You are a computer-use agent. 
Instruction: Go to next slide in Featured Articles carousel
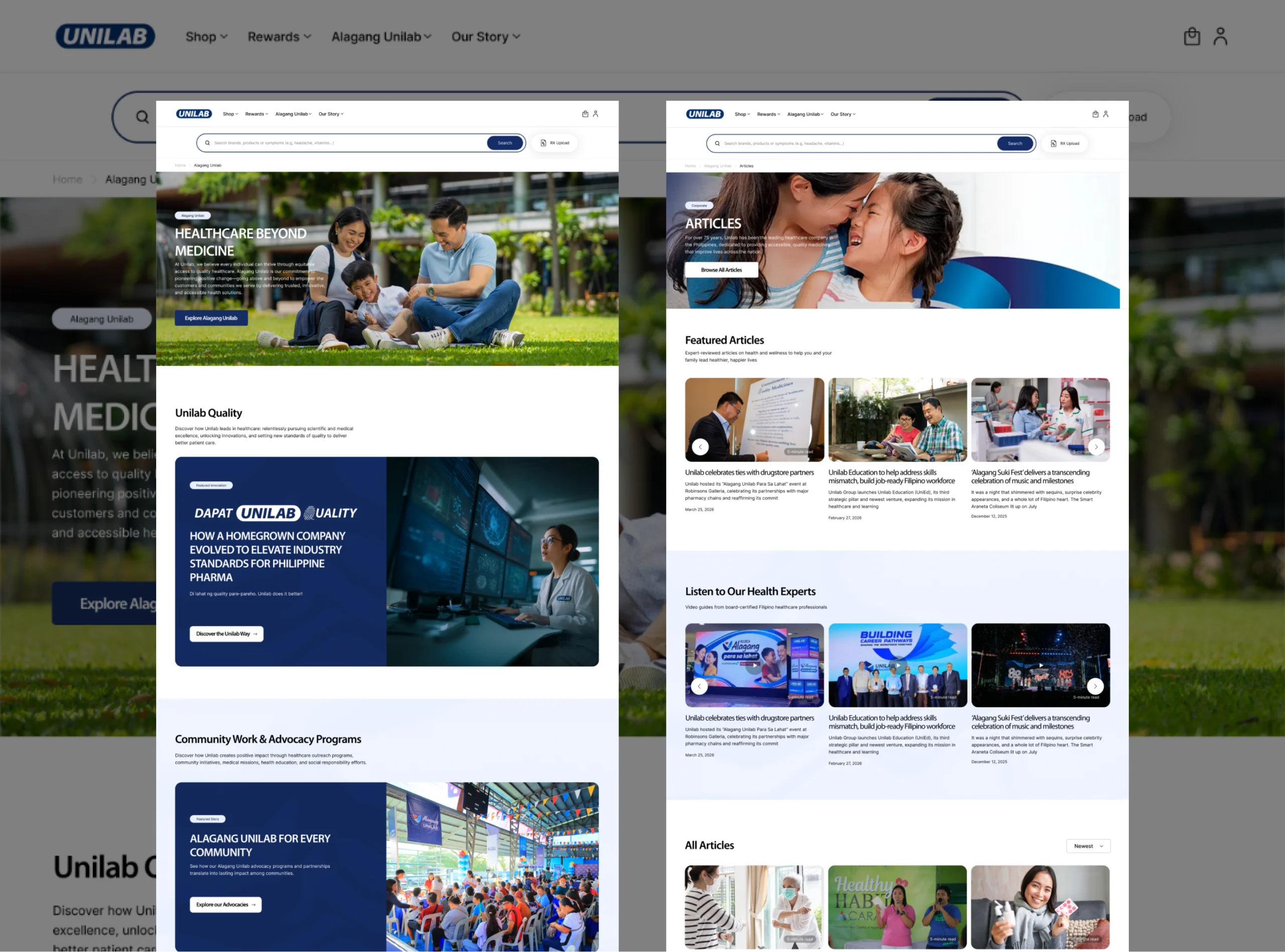tap(1096, 447)
